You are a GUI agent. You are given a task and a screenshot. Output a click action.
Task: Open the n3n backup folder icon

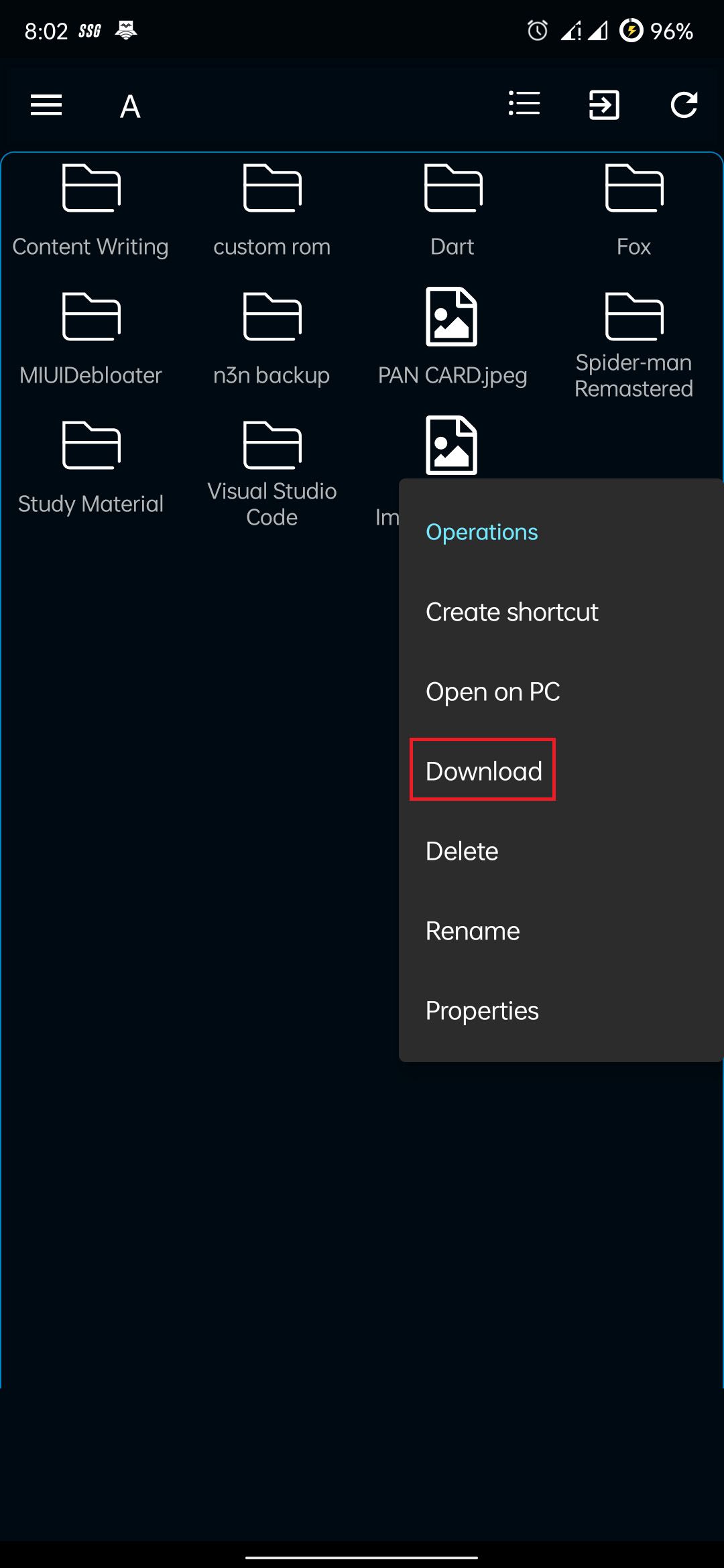272,316
